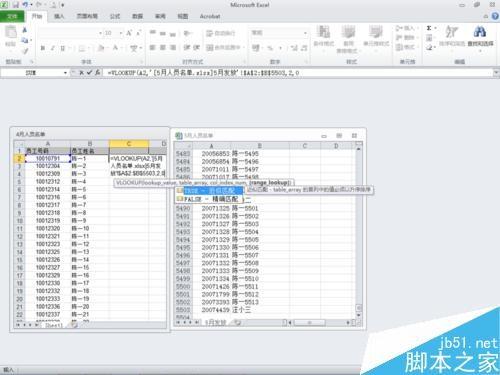Click the Align Text Right icon
This screenshot has width=500, height=375.
(173, 48)
